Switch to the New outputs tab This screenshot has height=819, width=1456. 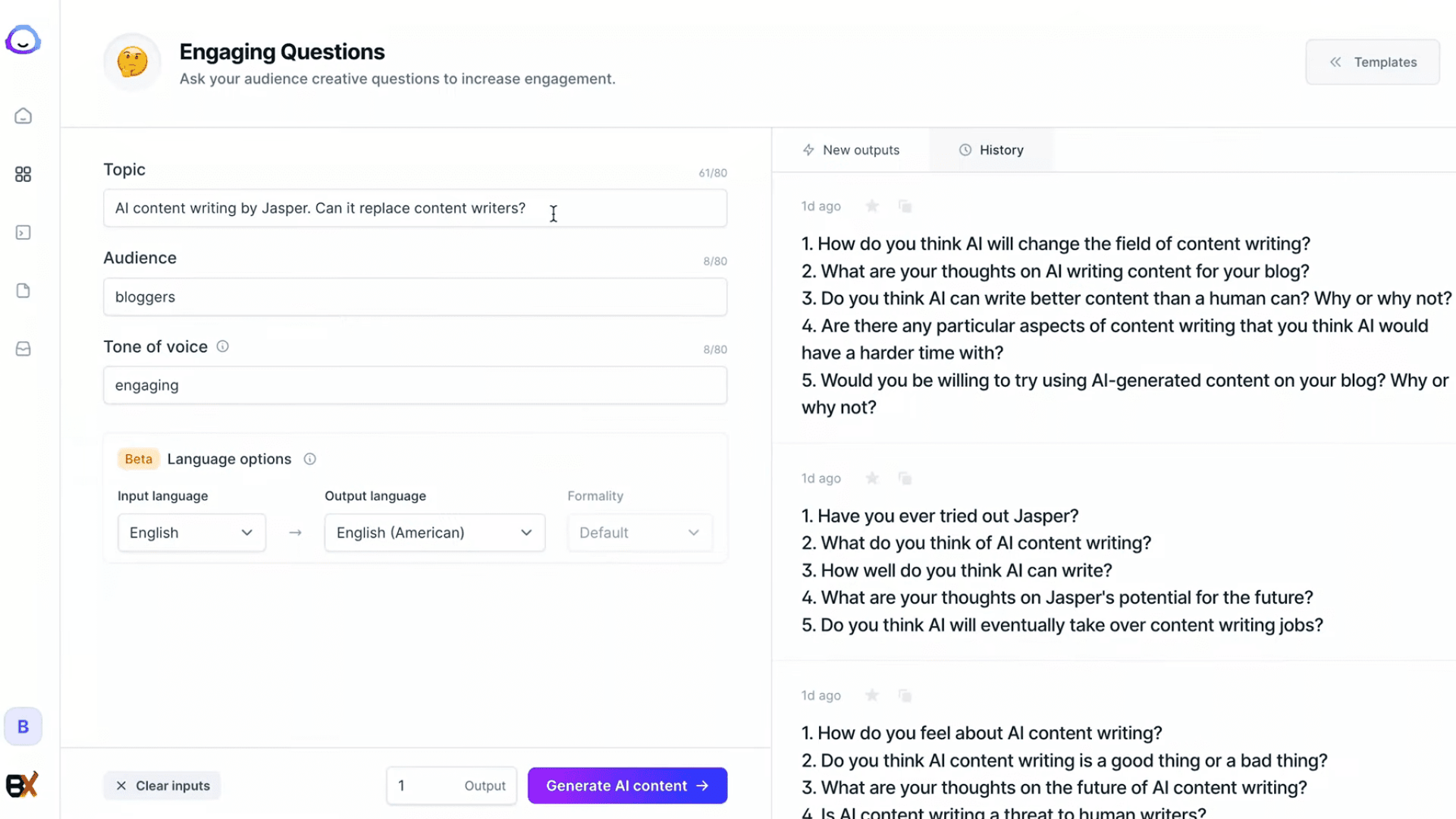852,150
